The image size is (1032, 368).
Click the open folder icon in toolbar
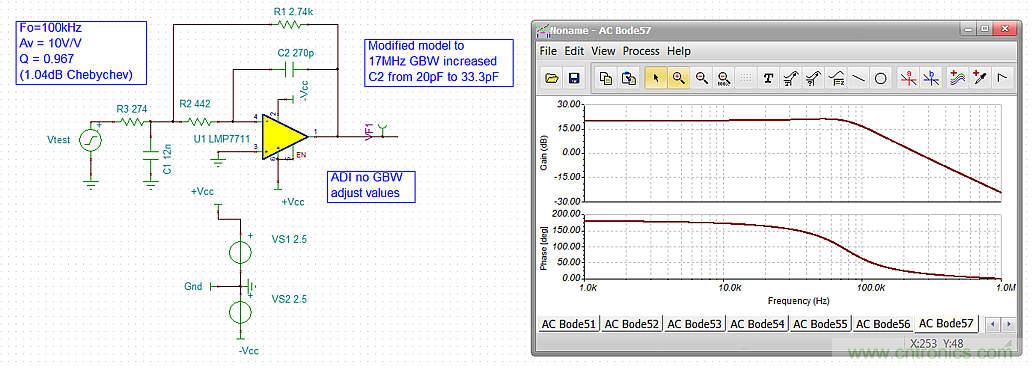coord(552,78)
